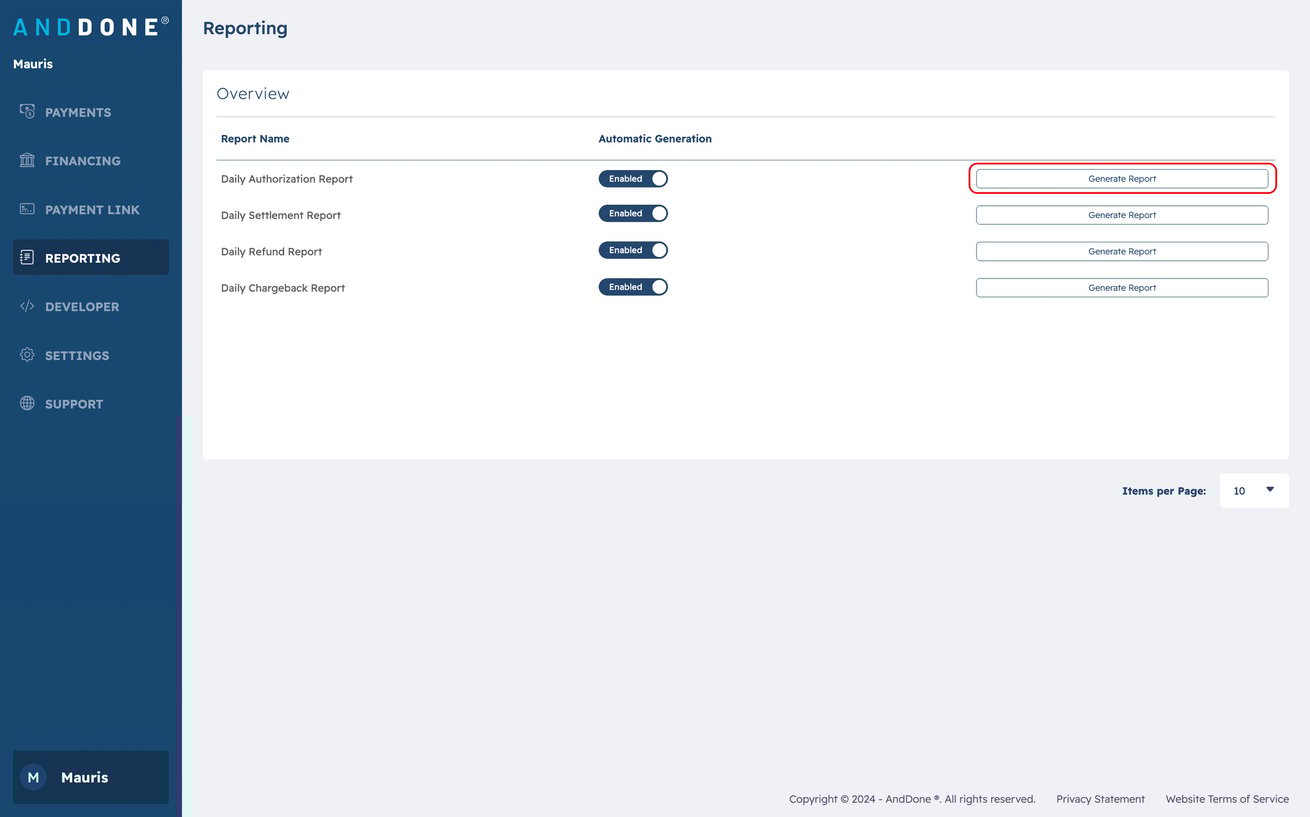Click the AndDone logo
Viewport: 1310px width, 817px height.
(x=88, y=26)
